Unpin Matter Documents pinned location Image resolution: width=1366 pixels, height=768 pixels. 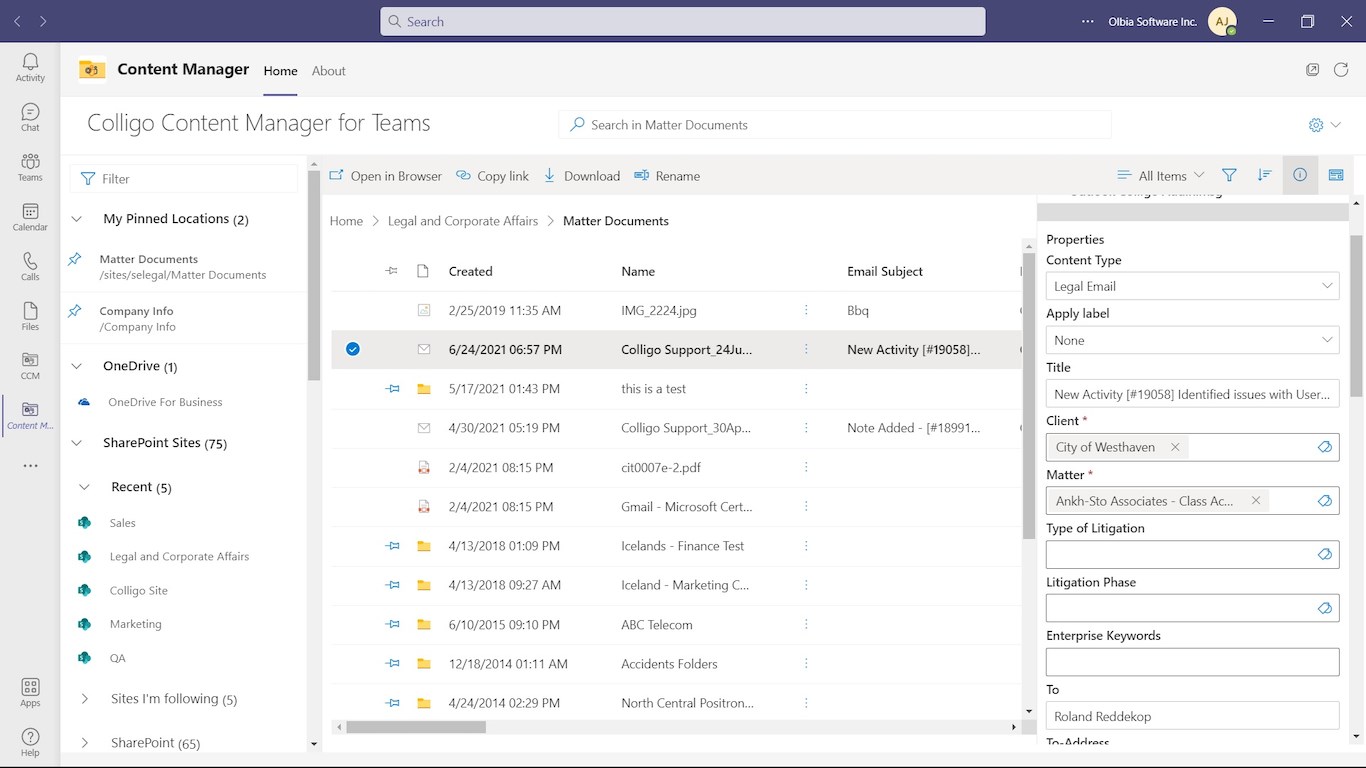click(x=75, y=260)
